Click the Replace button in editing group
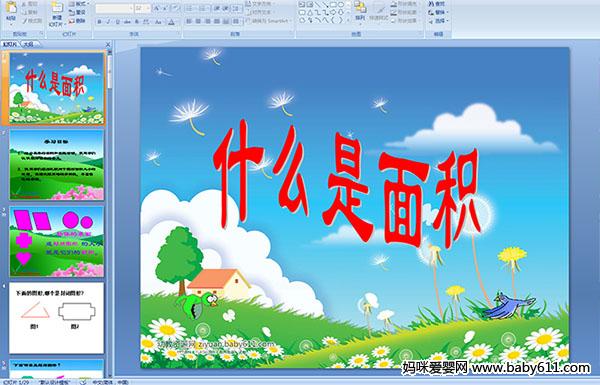The height and width of the screenshot is (385, 600). (438, 12)
